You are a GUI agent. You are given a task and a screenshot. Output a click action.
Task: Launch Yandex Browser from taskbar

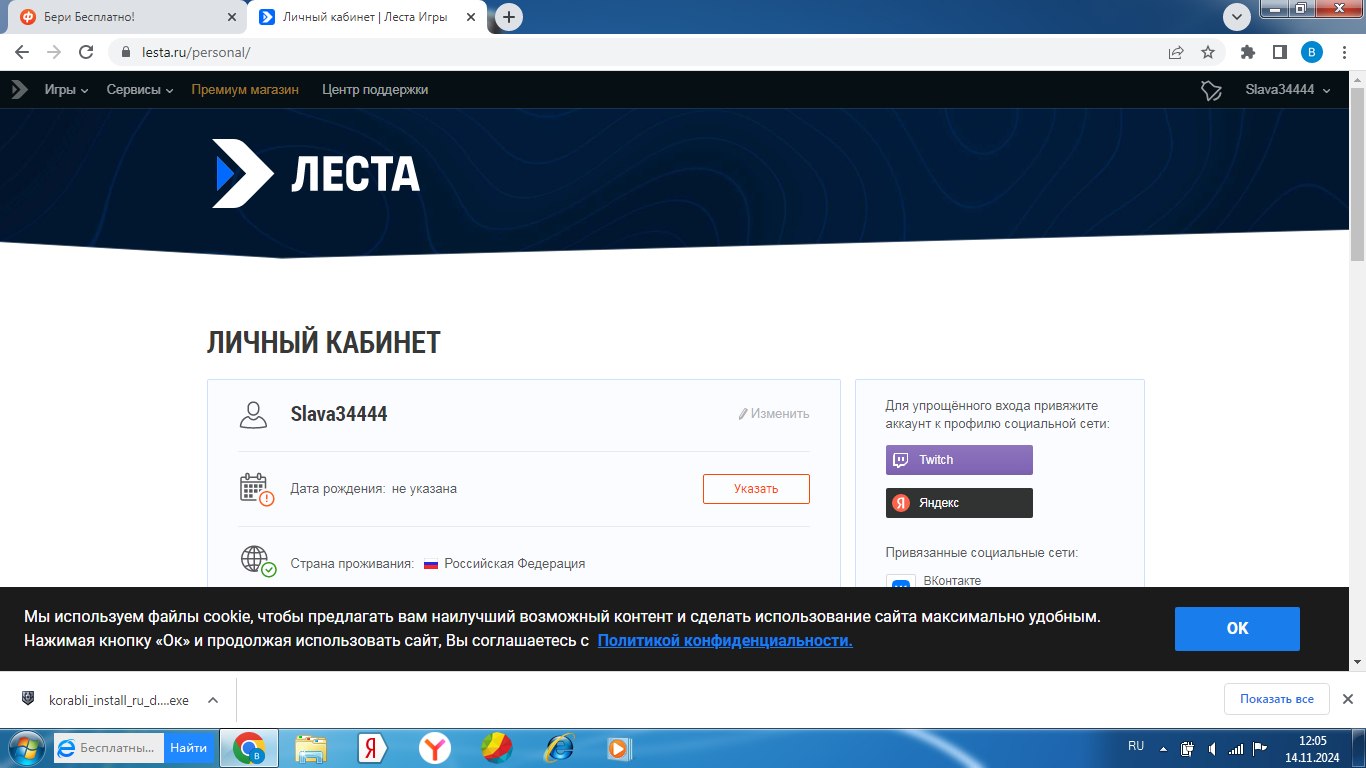[435, 748]
